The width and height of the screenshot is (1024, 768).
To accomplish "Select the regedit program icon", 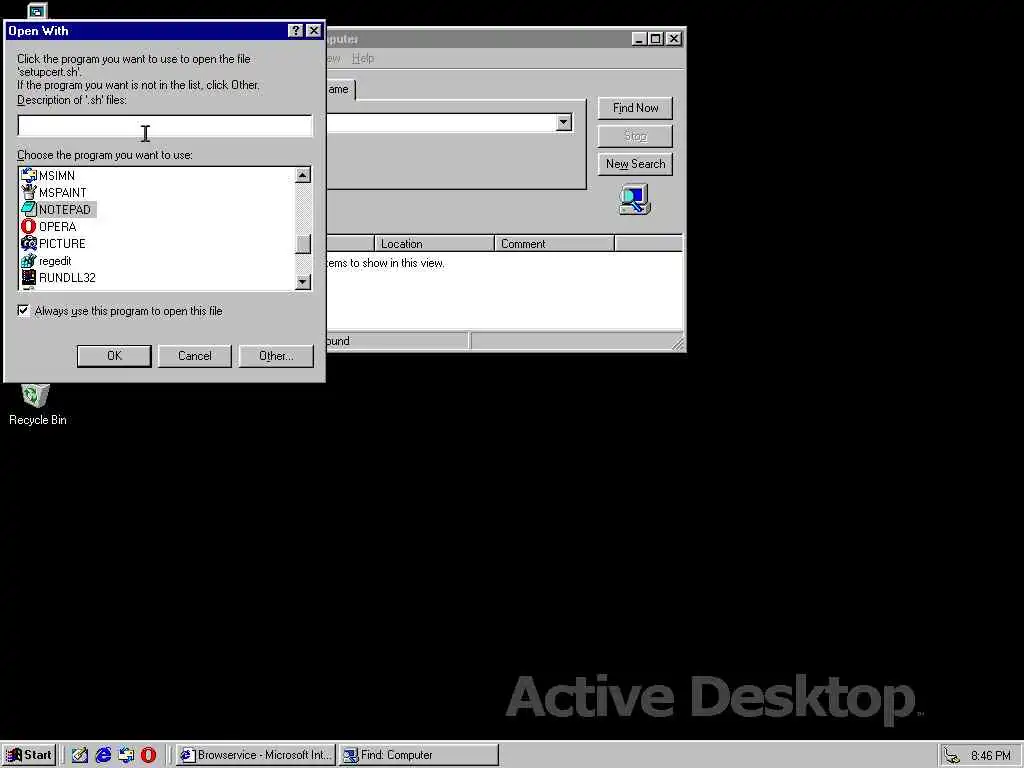I will 29,261.
